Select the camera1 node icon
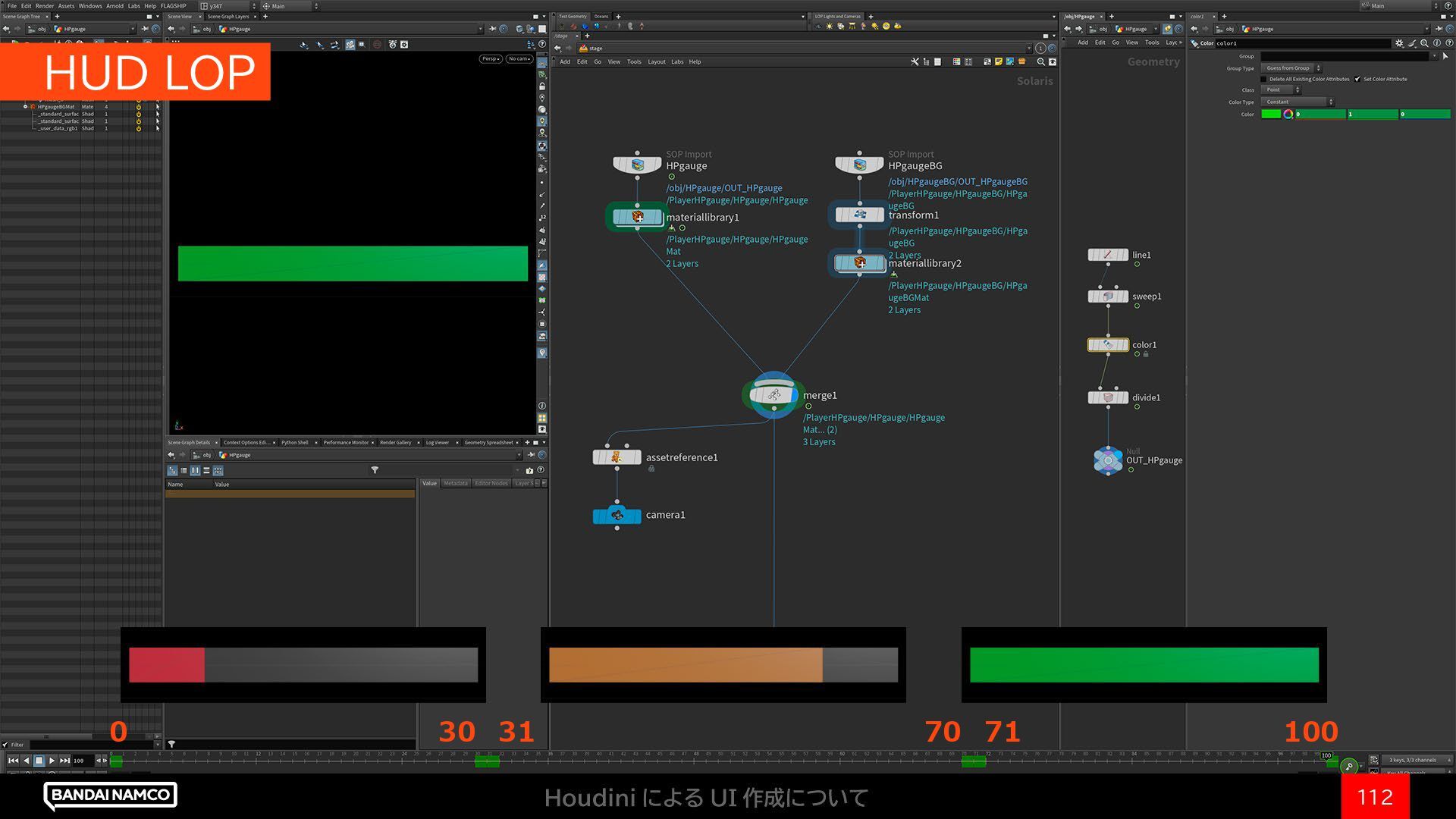This screenshot has height=819, width=1456. tap(617, 515)
